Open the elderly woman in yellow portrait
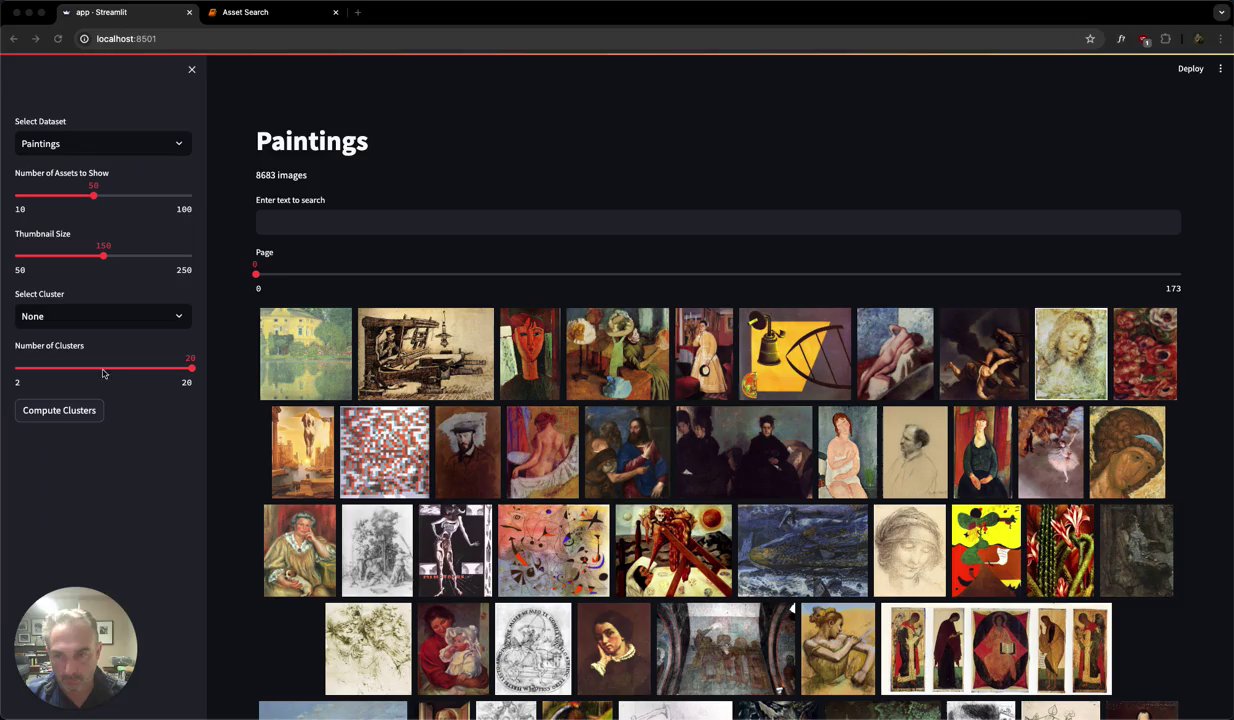 point(300,551)
